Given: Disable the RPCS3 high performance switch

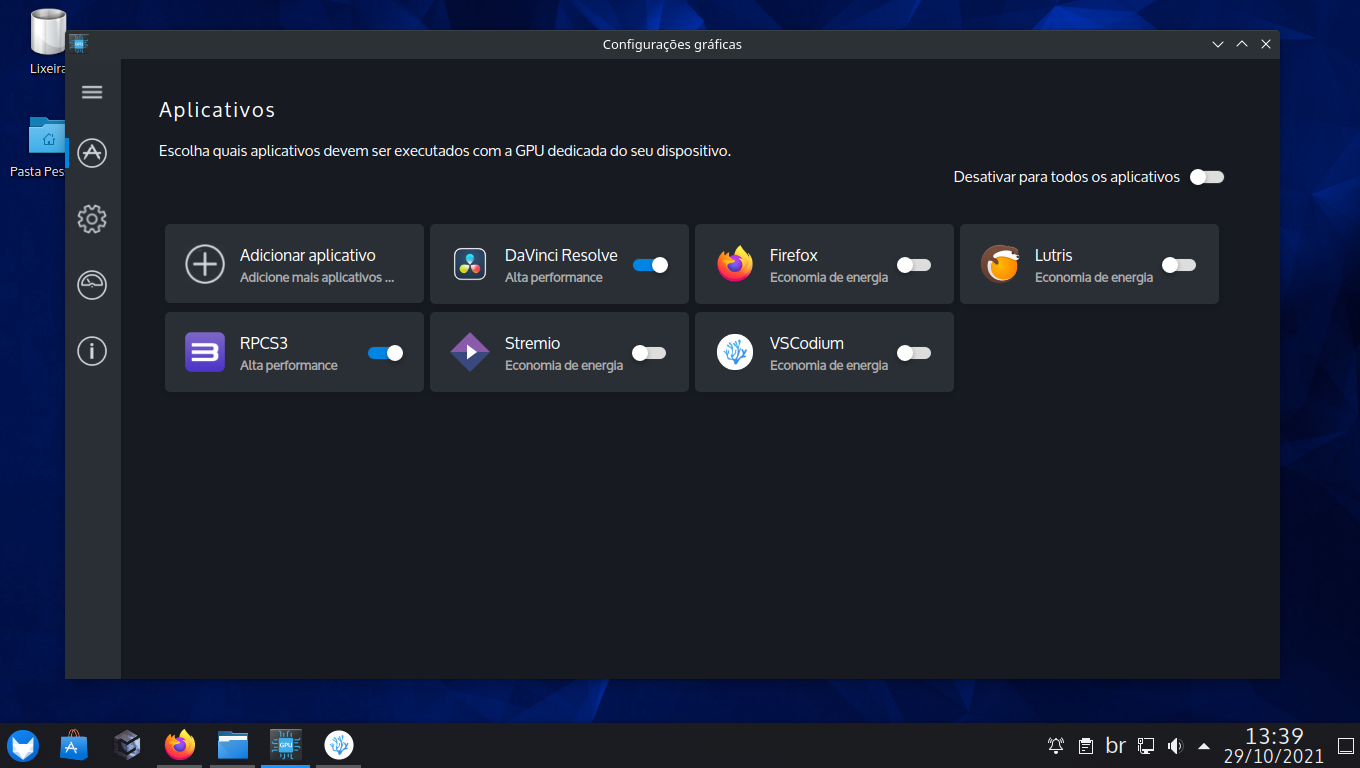Looking at the screenshot, I should pyautogui.click(x=385, y=353).
